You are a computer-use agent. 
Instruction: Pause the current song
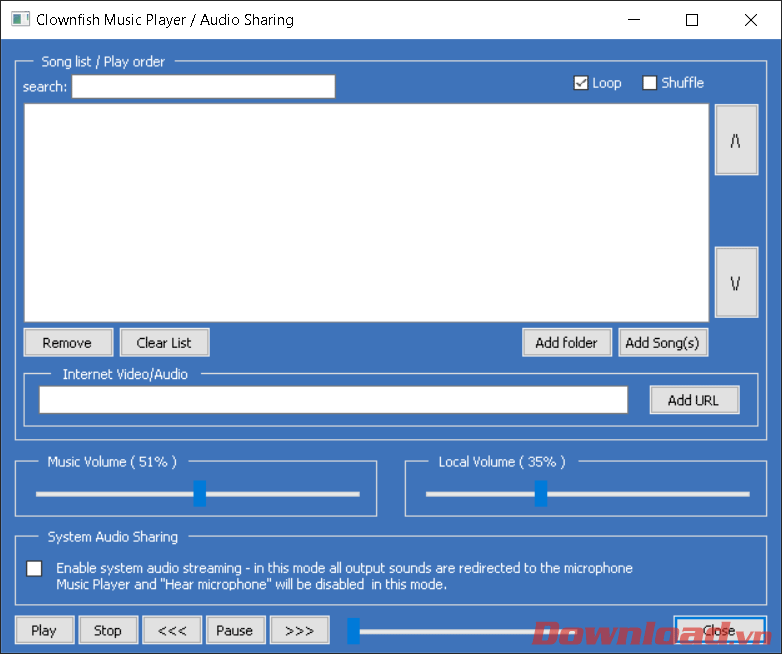pos(235,630)
